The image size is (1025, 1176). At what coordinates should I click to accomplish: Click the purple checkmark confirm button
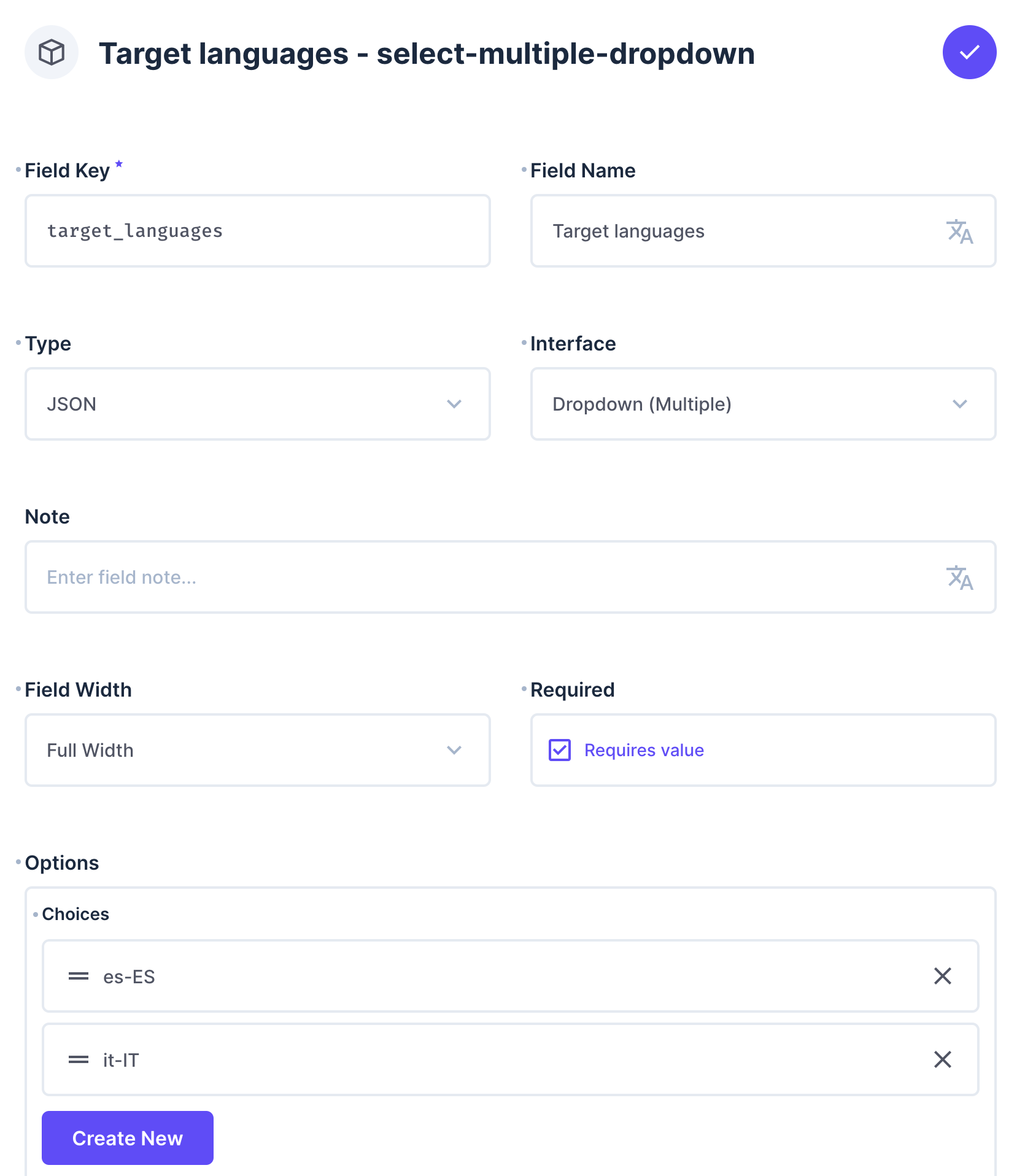click(969, 52)
